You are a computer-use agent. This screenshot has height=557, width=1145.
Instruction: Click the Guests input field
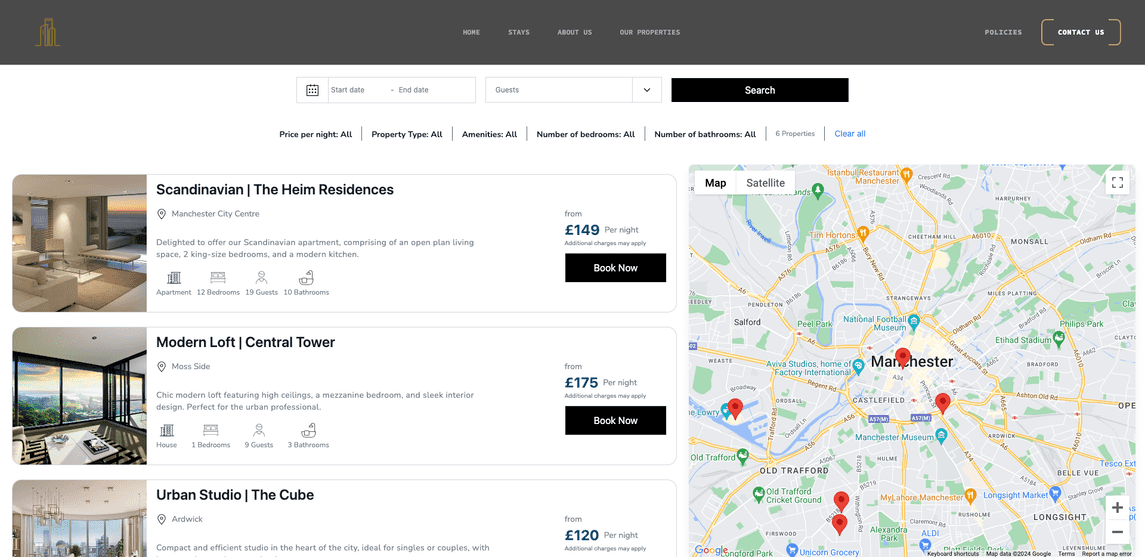[559, 90]
